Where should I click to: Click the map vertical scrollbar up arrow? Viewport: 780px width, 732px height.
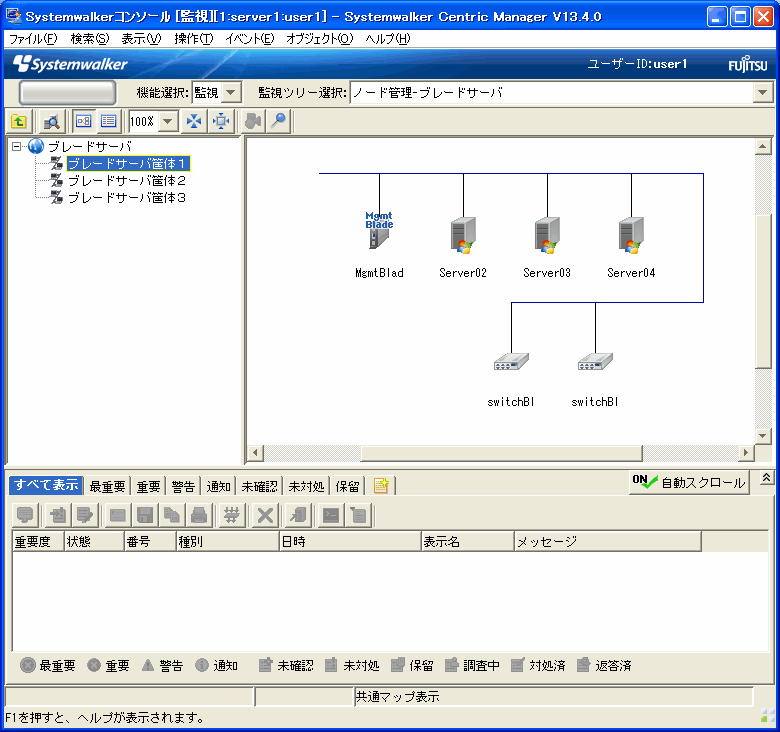point(763,146)
